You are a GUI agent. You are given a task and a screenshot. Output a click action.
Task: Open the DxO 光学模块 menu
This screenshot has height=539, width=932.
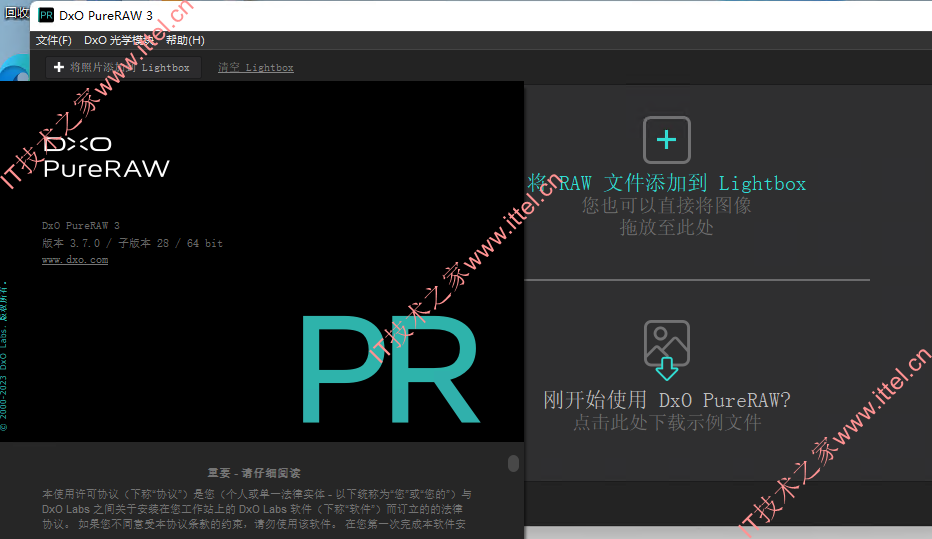click(x=119, y=40)
